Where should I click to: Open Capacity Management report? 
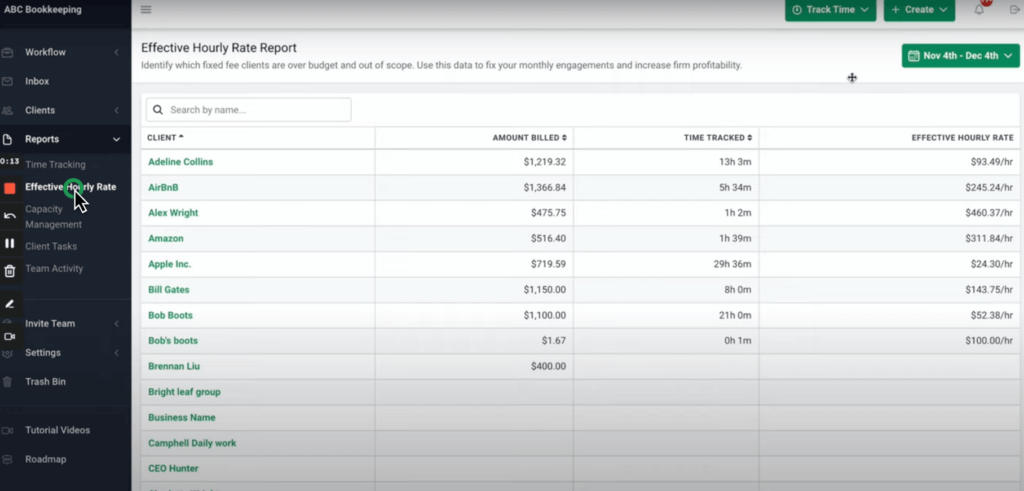click(54, 217)
